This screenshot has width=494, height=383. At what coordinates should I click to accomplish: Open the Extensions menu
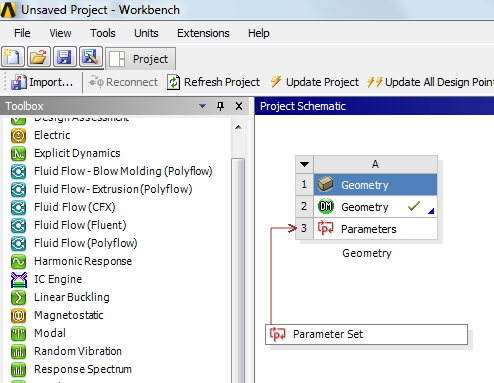pos(203,33)
